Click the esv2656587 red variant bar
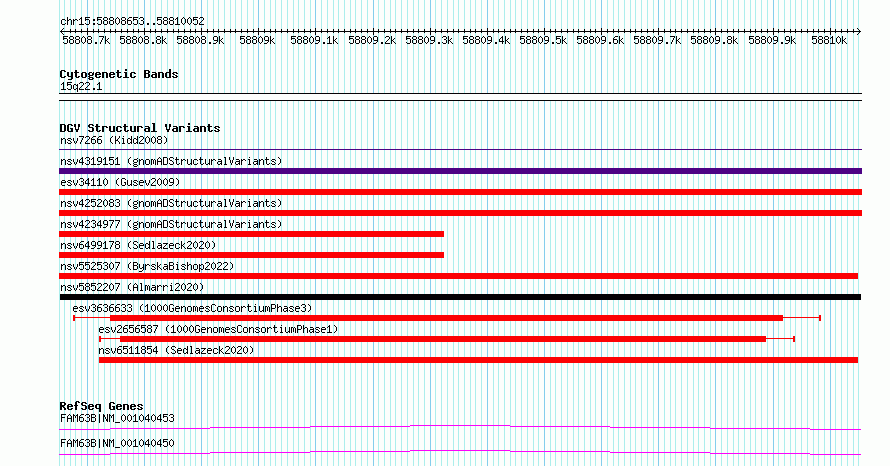 (x=447, y=339)
